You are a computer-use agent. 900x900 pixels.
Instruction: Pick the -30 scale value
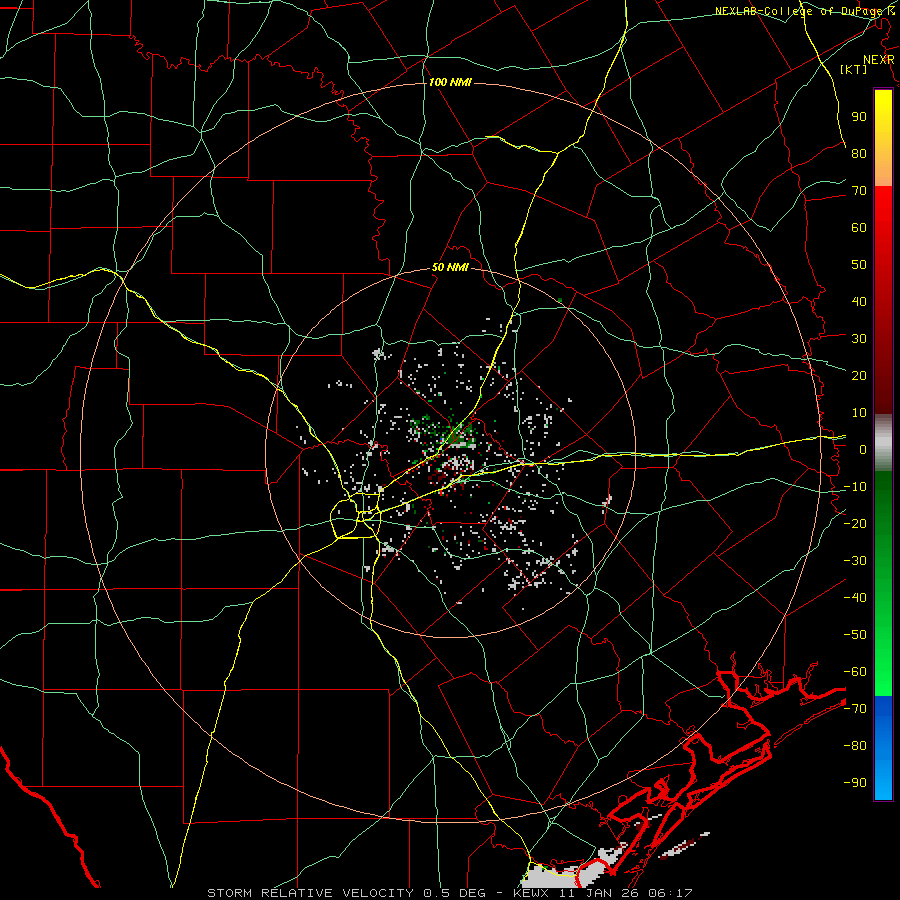point(855,561)
